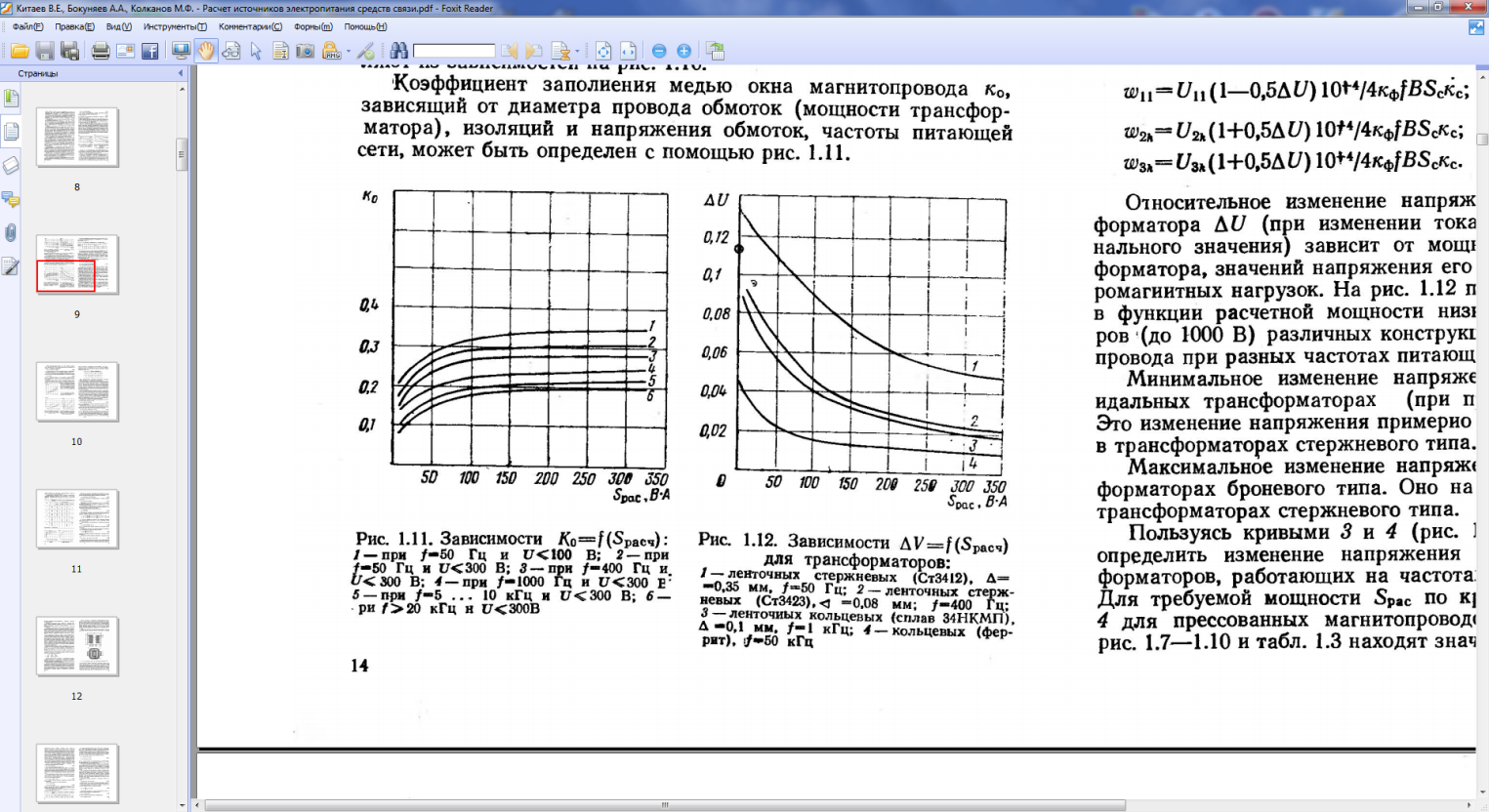Click thumbnail panel scroll-up arrow
1489x812 pixels.
(x=182, y=89)
